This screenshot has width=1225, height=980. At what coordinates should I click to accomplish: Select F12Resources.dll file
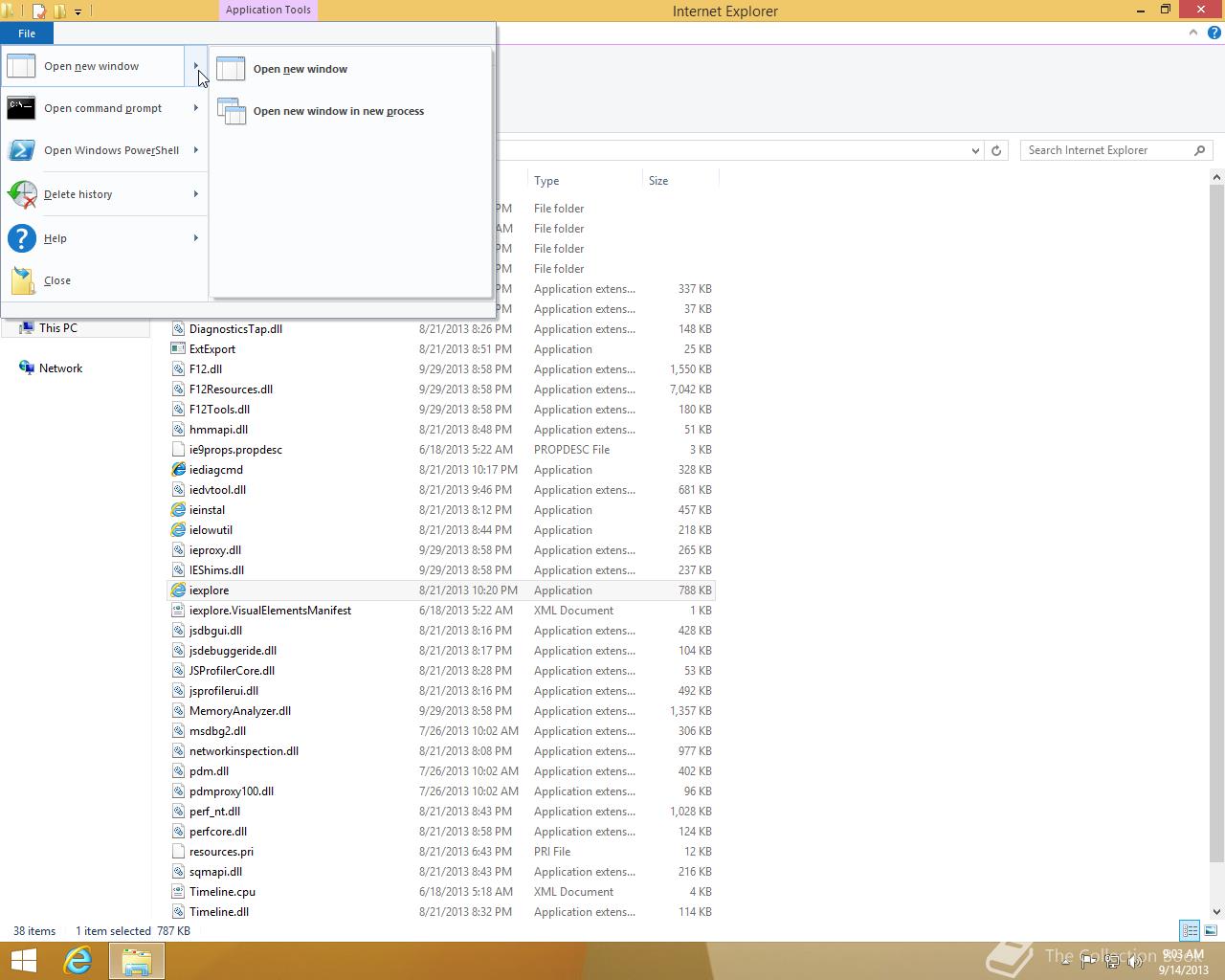point(231,390)
